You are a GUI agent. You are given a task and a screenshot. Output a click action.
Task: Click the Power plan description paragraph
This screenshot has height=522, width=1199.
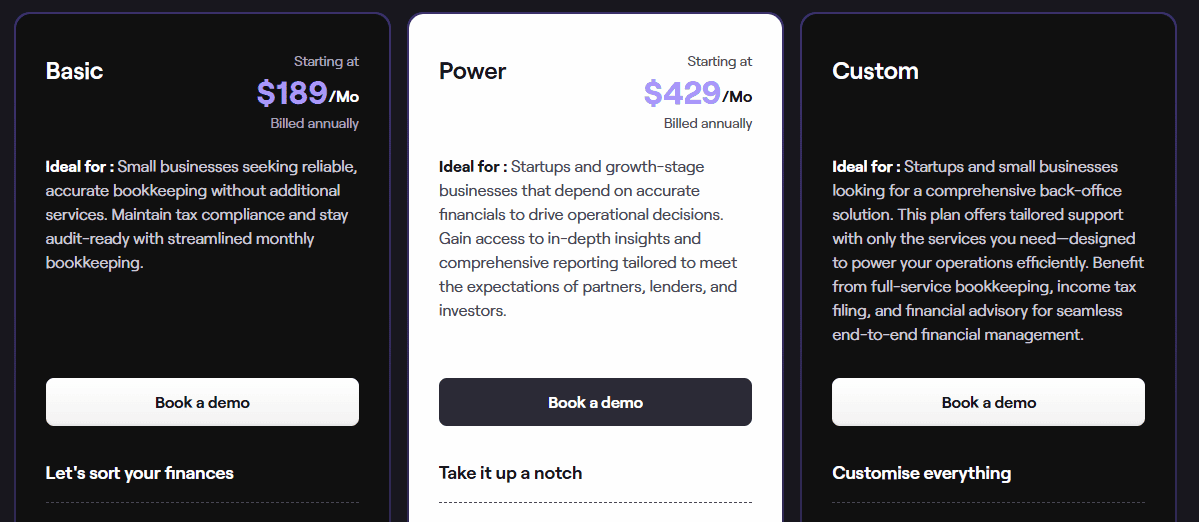(590, 238)
